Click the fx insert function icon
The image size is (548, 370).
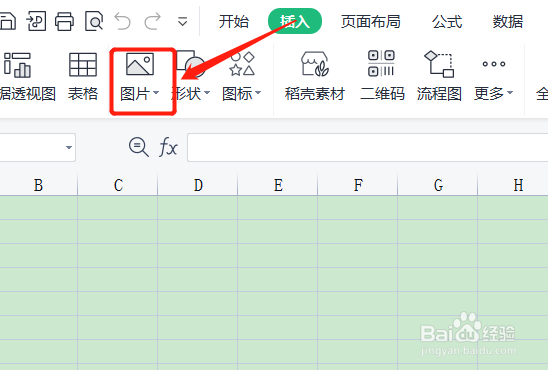pos(168,147)
